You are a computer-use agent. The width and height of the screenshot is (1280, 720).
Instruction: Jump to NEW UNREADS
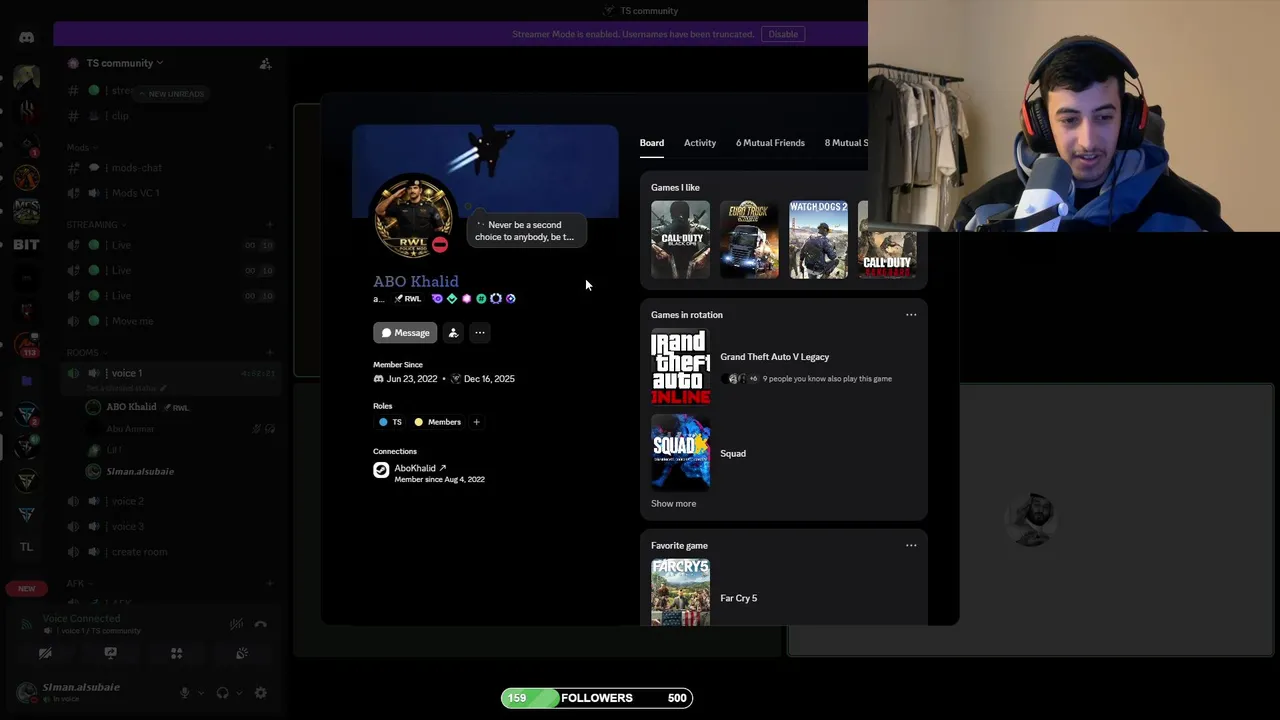pyautogui.click(x=171, y=94)
